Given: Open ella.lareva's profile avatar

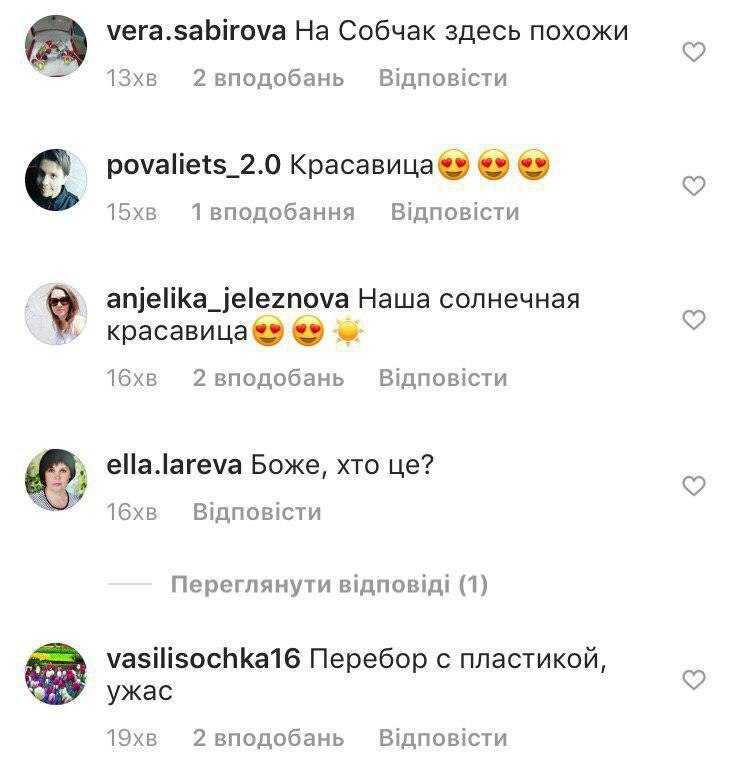Looking at the screenshot, I should click(56, 480).
